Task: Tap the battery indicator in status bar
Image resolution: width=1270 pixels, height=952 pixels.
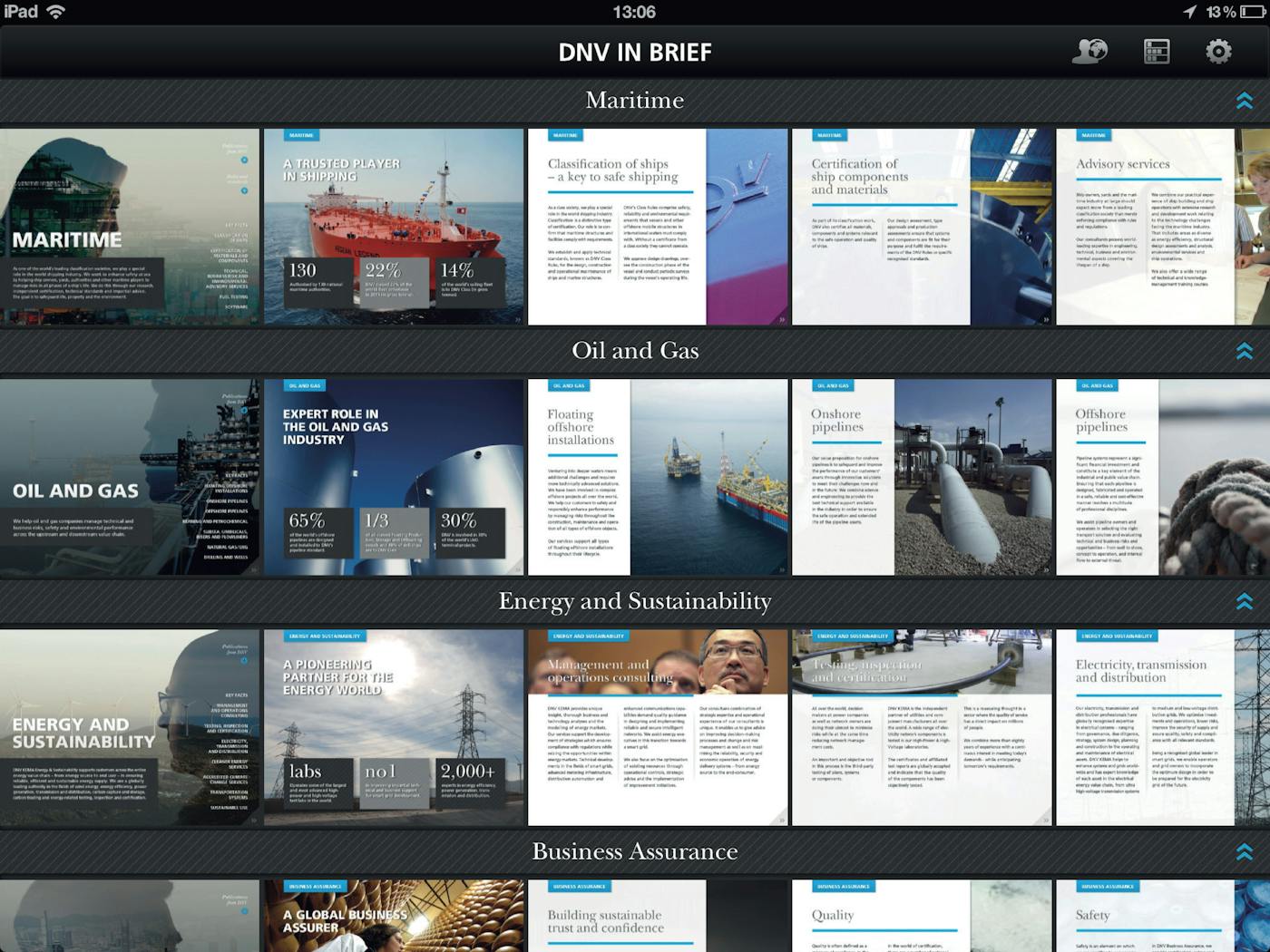Action: 1252,12
